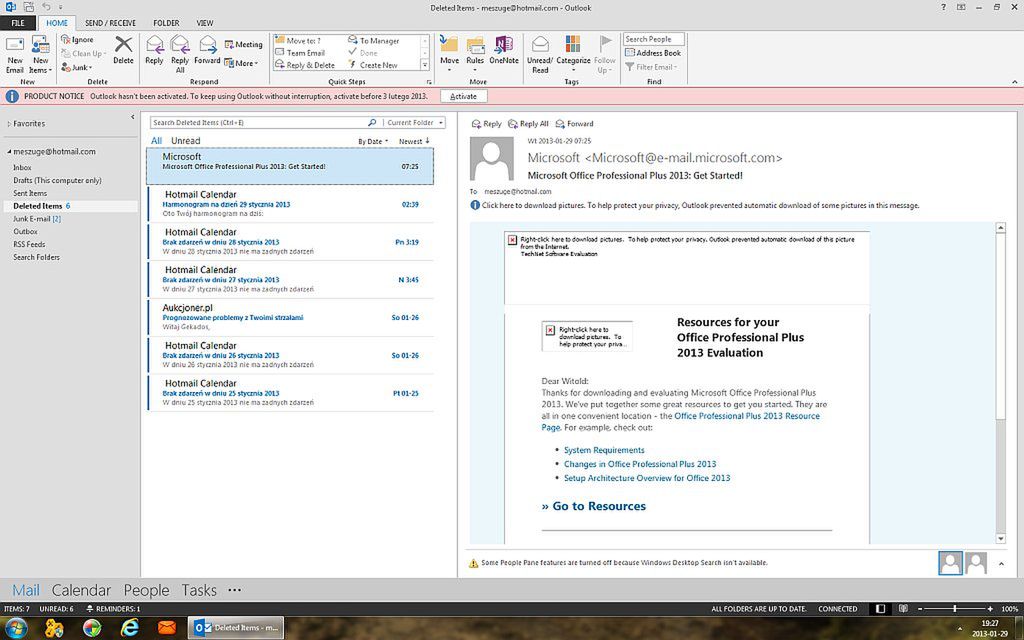The height and width of the screenshot is (640, 1024).
Task: Expand the Quick Steps gallery arrow
Action: [x=424, y=65]
